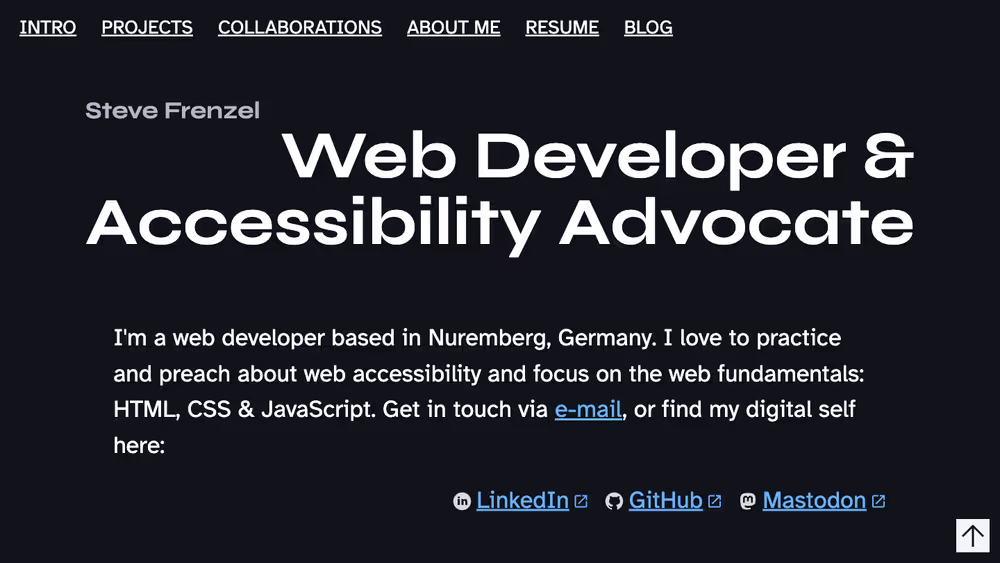Open the ABOUT ME nav link
The height and width of the screenshot is (563, 1000).
tap(453, 27)
